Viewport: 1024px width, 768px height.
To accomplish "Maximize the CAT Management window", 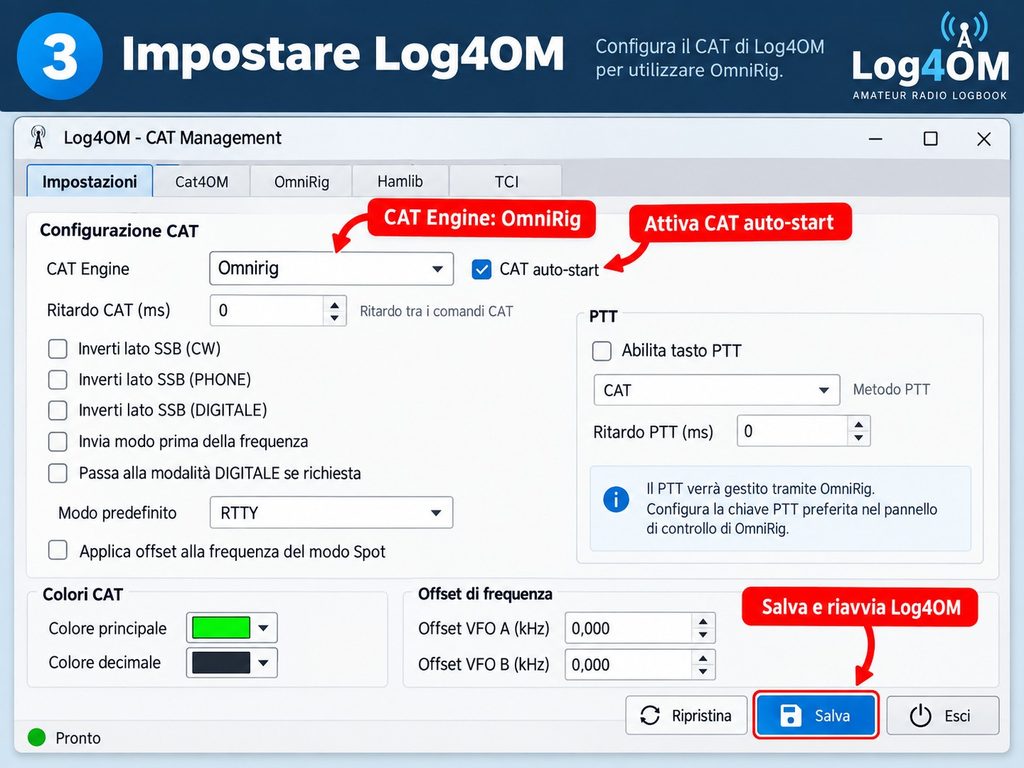I will click(931, 138).
